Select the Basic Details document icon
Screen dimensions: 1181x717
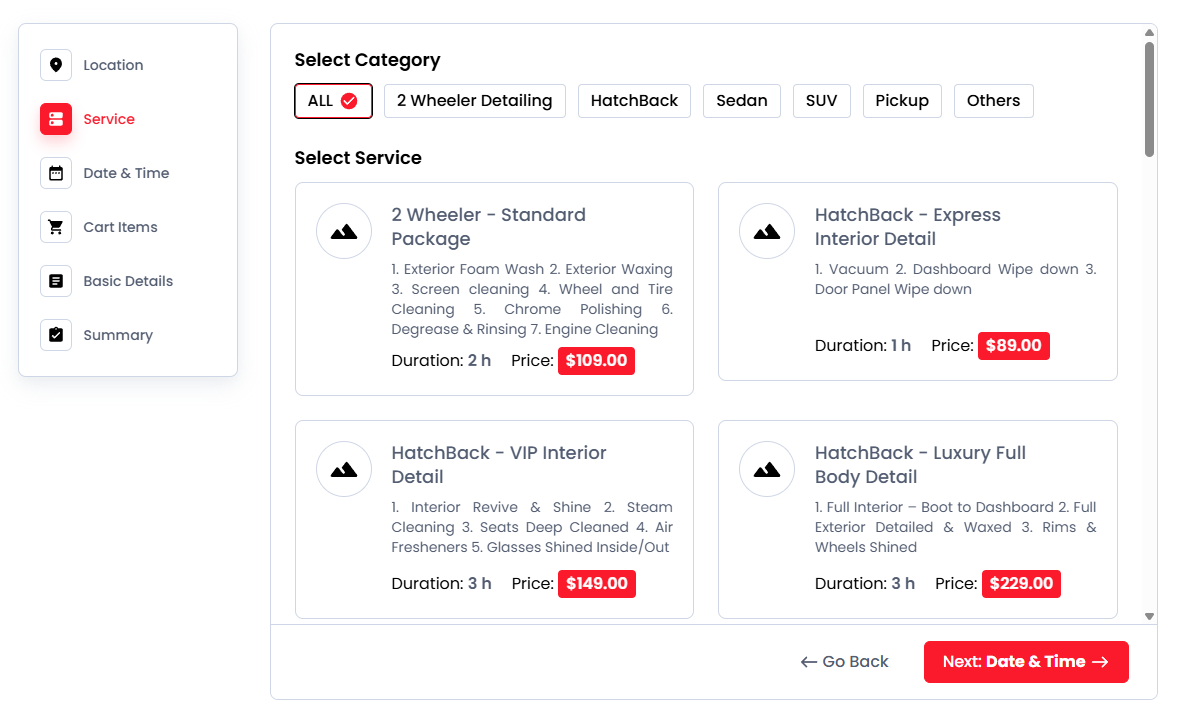(56, 281)
